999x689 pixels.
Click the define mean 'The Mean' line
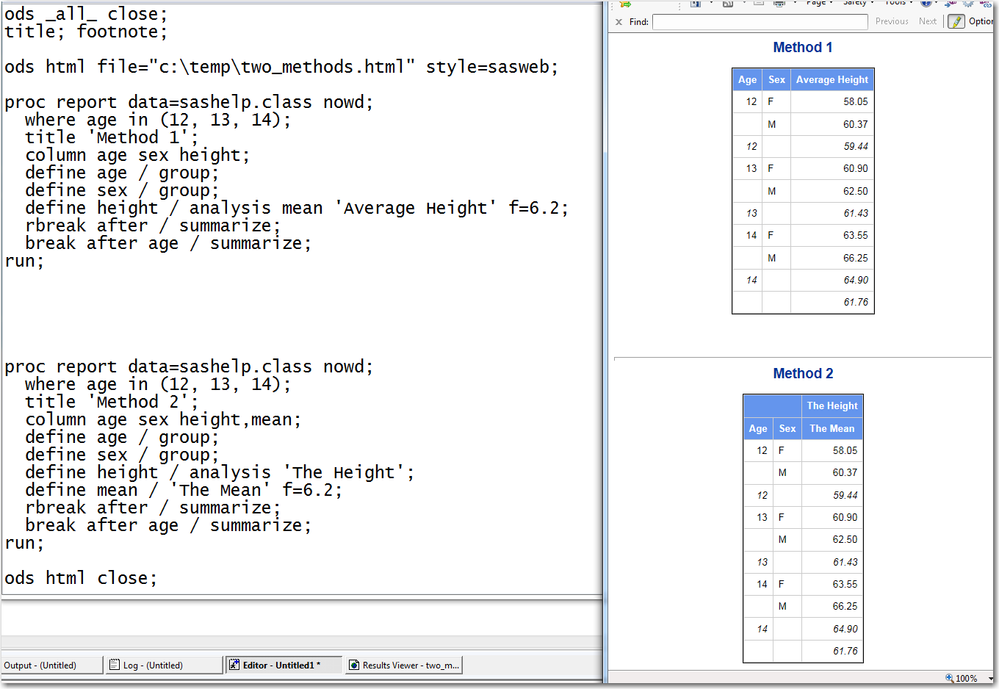[x=183, y=490]
